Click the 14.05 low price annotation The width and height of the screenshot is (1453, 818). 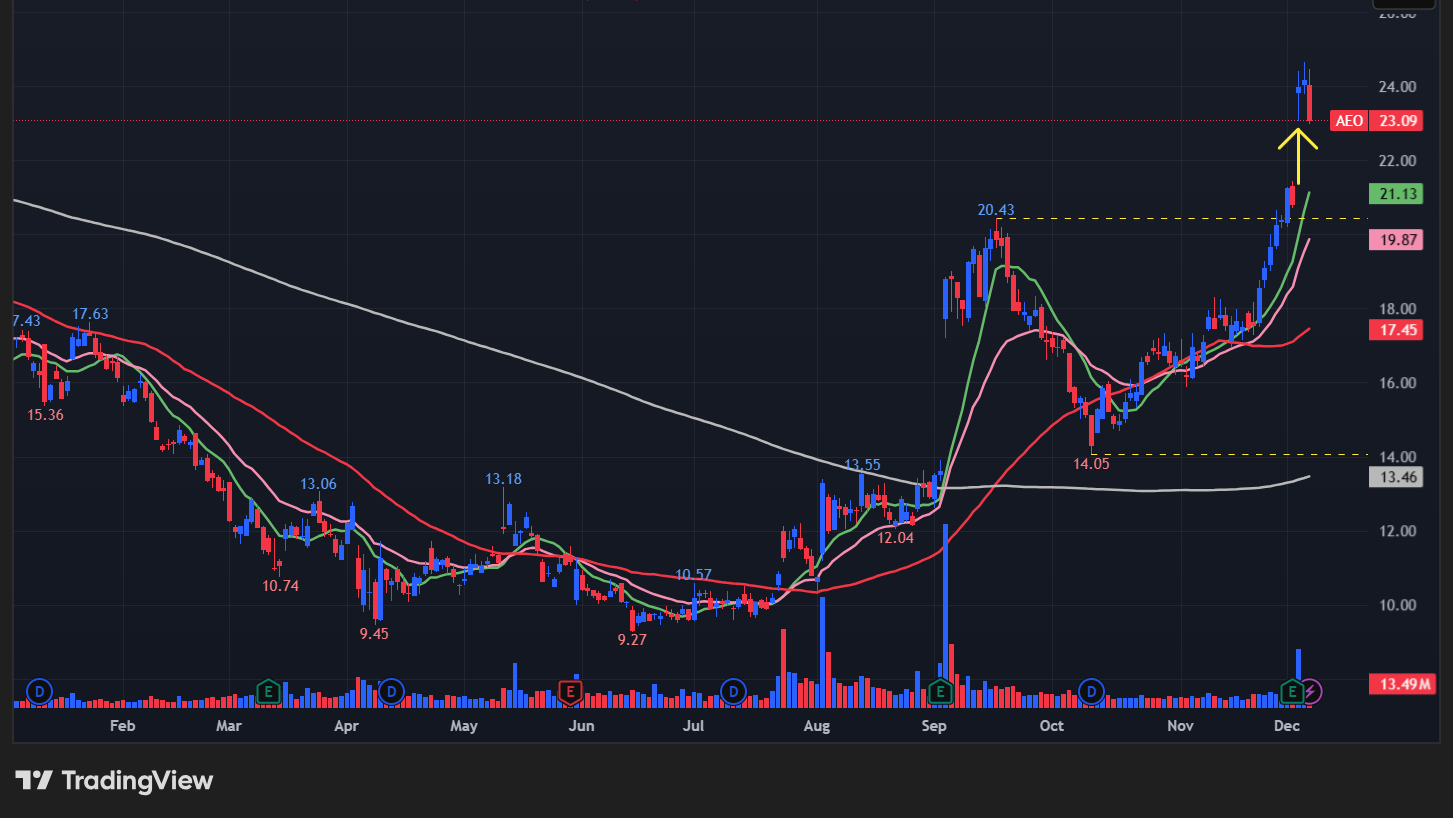click(x=1091, y=464)
